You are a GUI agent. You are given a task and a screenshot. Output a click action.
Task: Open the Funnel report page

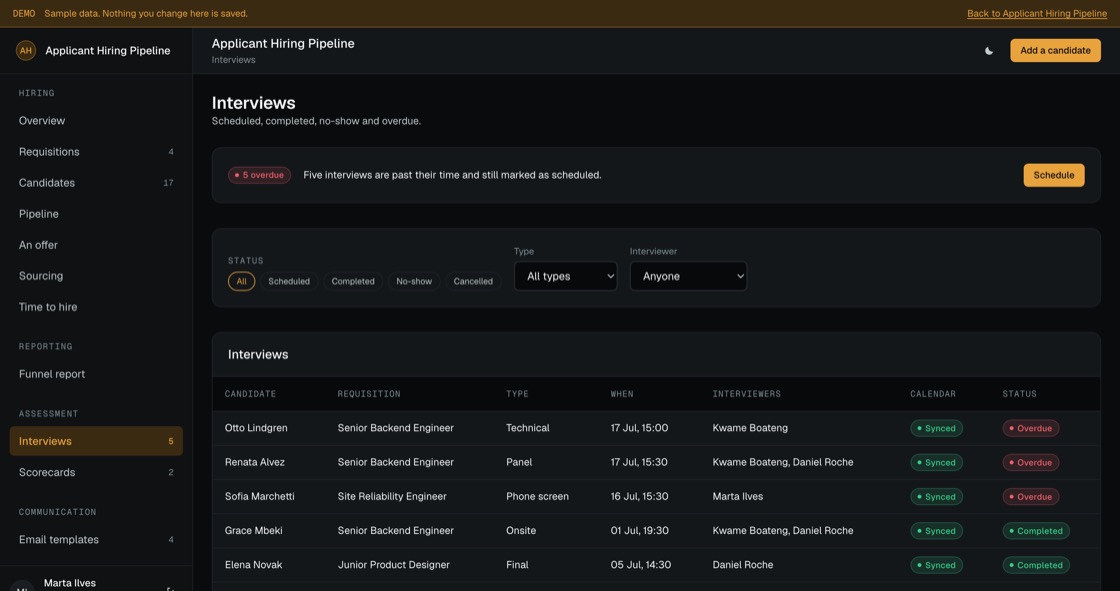click(96, 374)
